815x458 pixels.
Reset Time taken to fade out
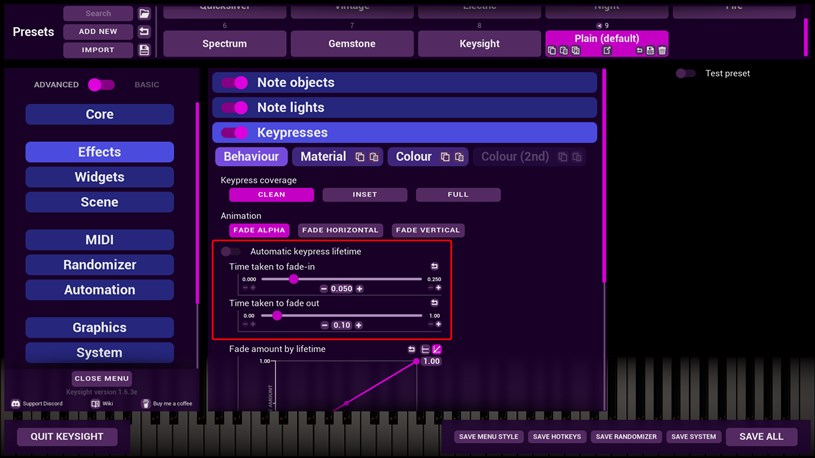(435, 303)
